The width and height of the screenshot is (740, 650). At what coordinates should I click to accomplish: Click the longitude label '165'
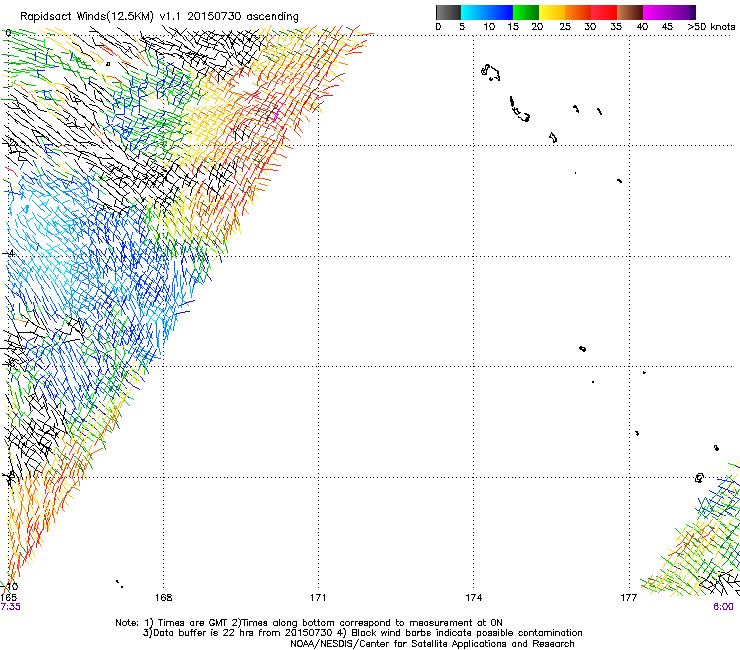point(8,598)
